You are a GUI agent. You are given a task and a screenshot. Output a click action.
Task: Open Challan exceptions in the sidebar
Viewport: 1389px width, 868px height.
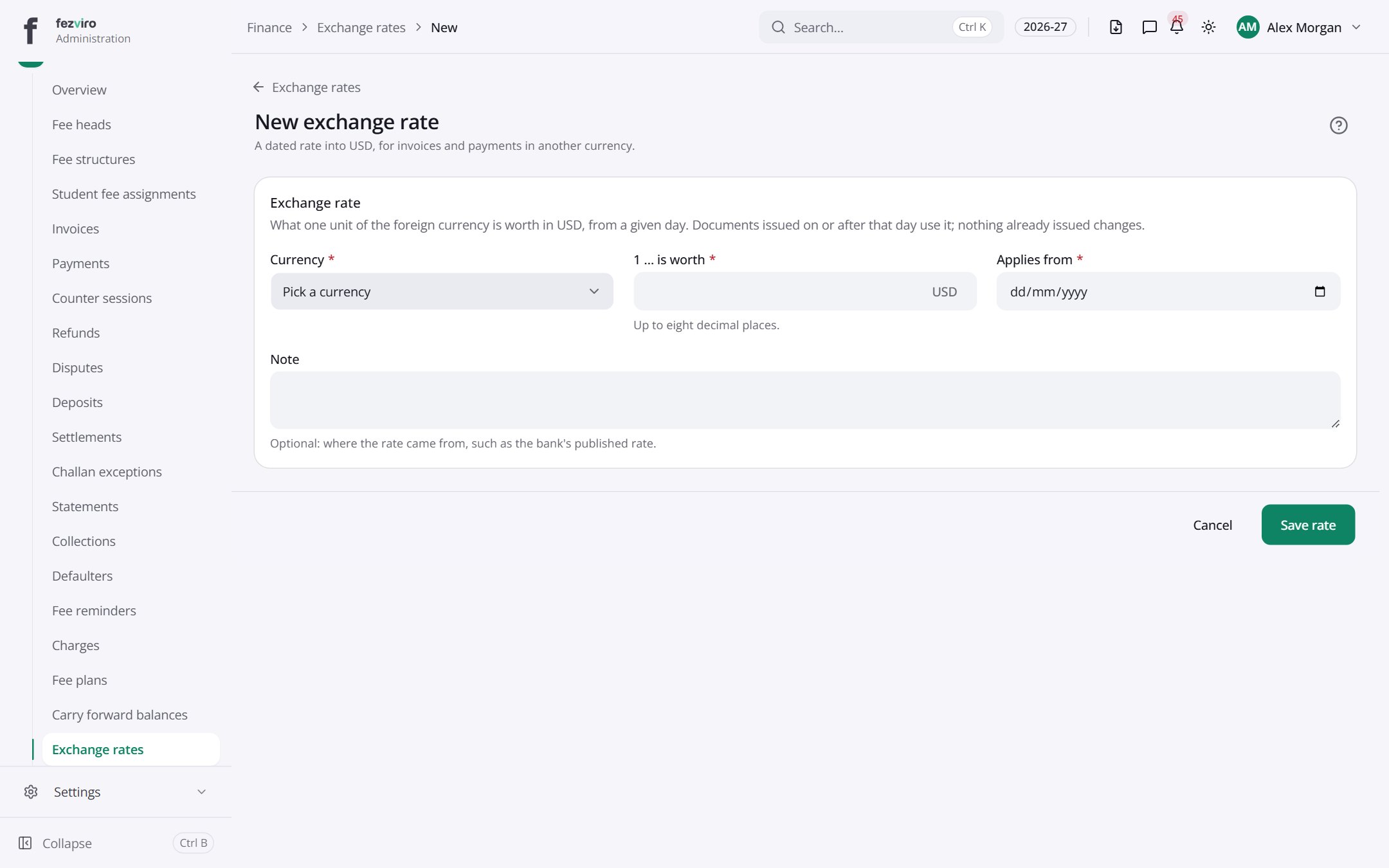pos(131,471)
